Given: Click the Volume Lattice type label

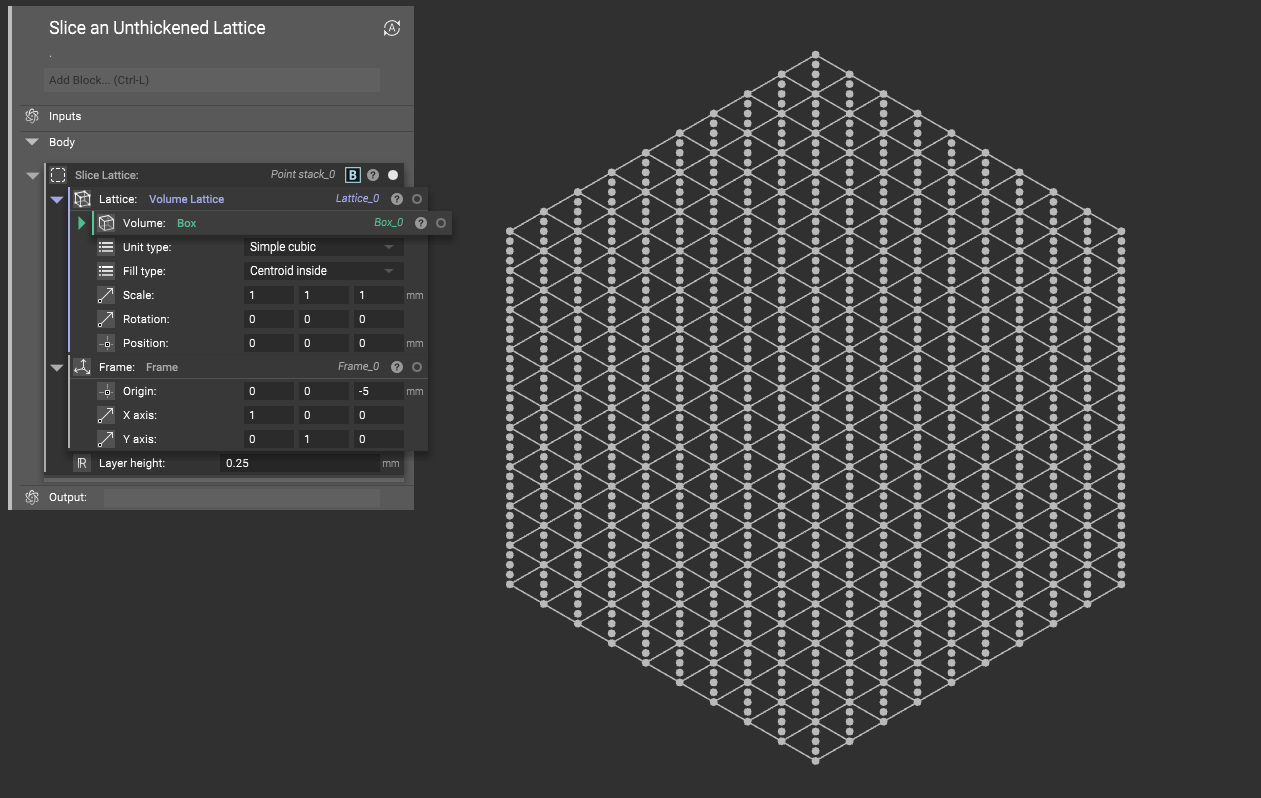Looking at the screenshot, I should click(x=187, y=199).
